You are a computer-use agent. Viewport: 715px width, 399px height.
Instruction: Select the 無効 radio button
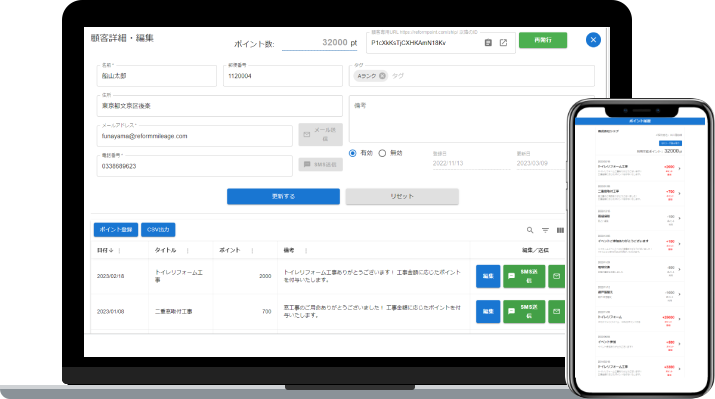[382, 153]
